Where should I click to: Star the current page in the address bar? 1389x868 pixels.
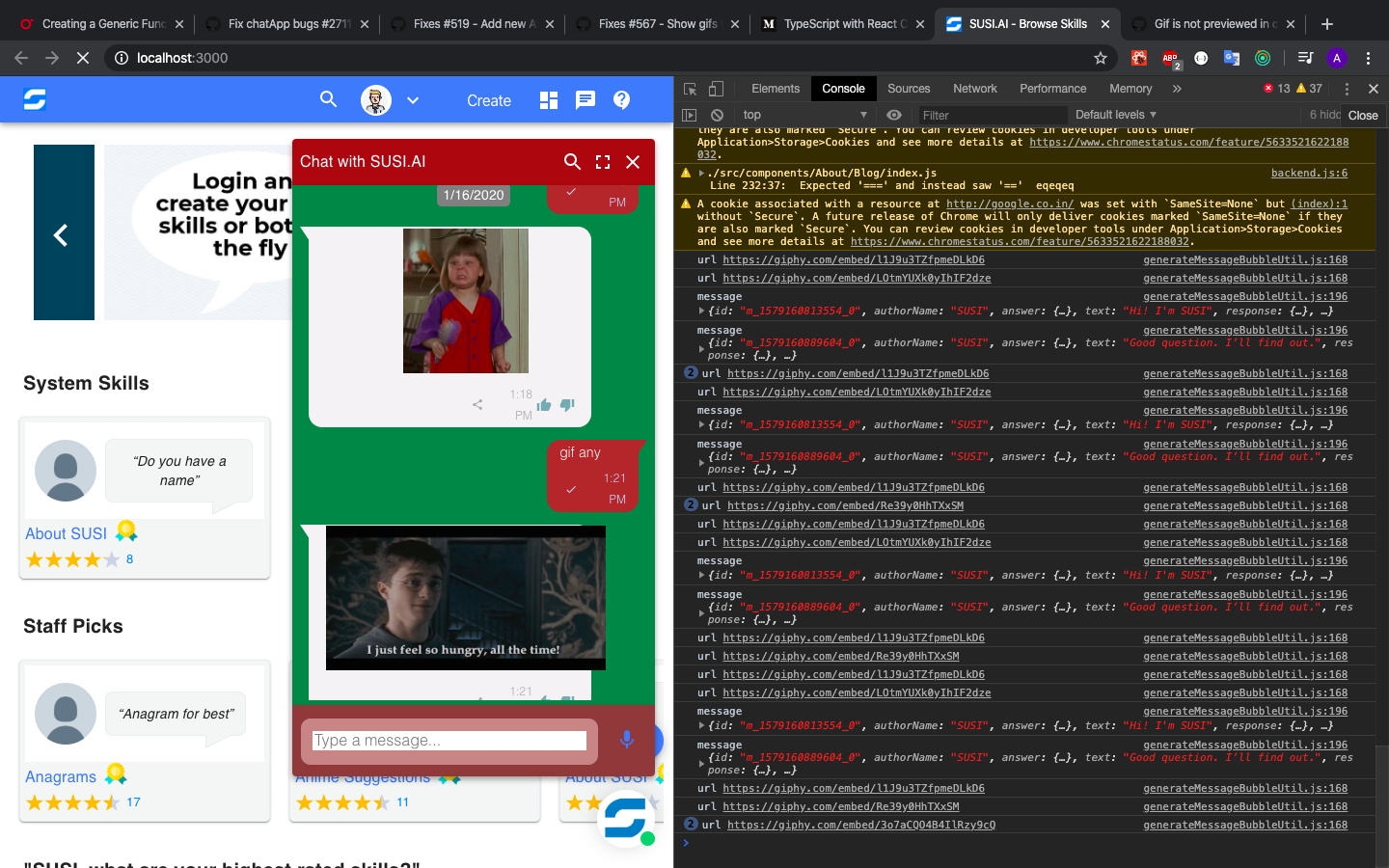tap(1100, 58)
